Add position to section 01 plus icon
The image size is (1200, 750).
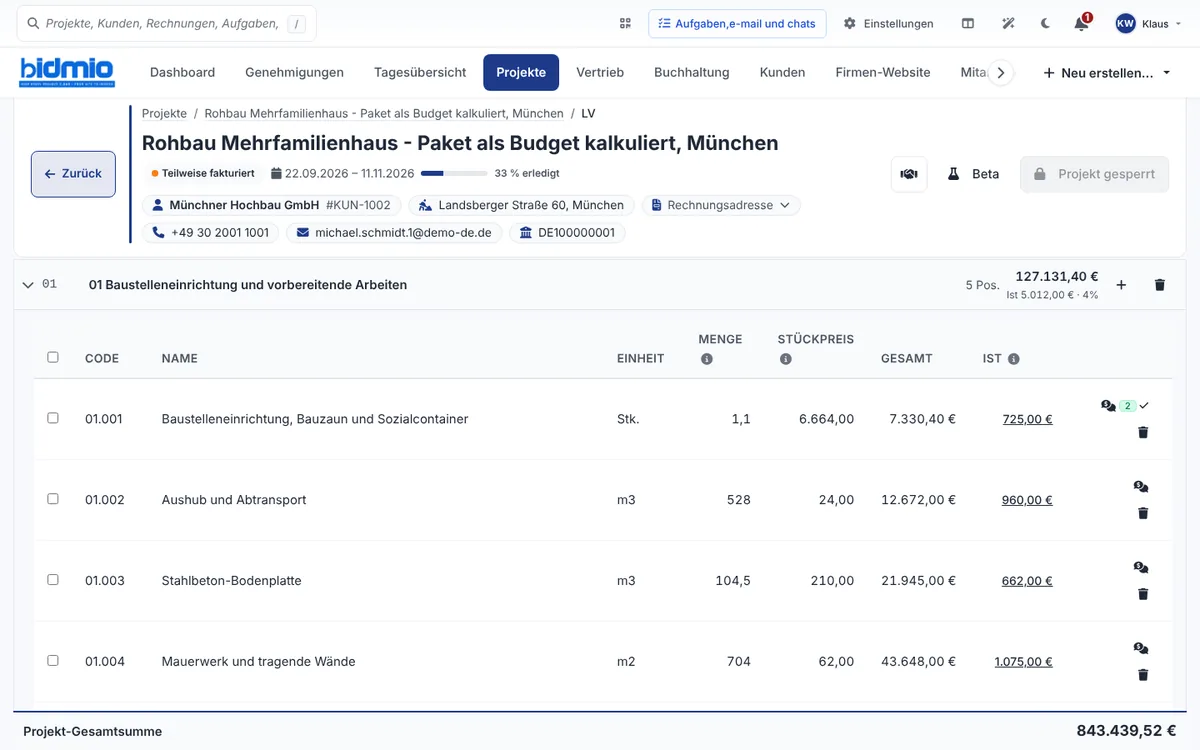coord(1121,285)
